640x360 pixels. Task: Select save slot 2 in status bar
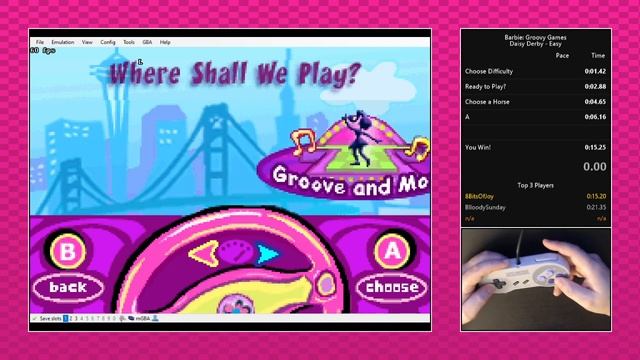coord(71,318)
